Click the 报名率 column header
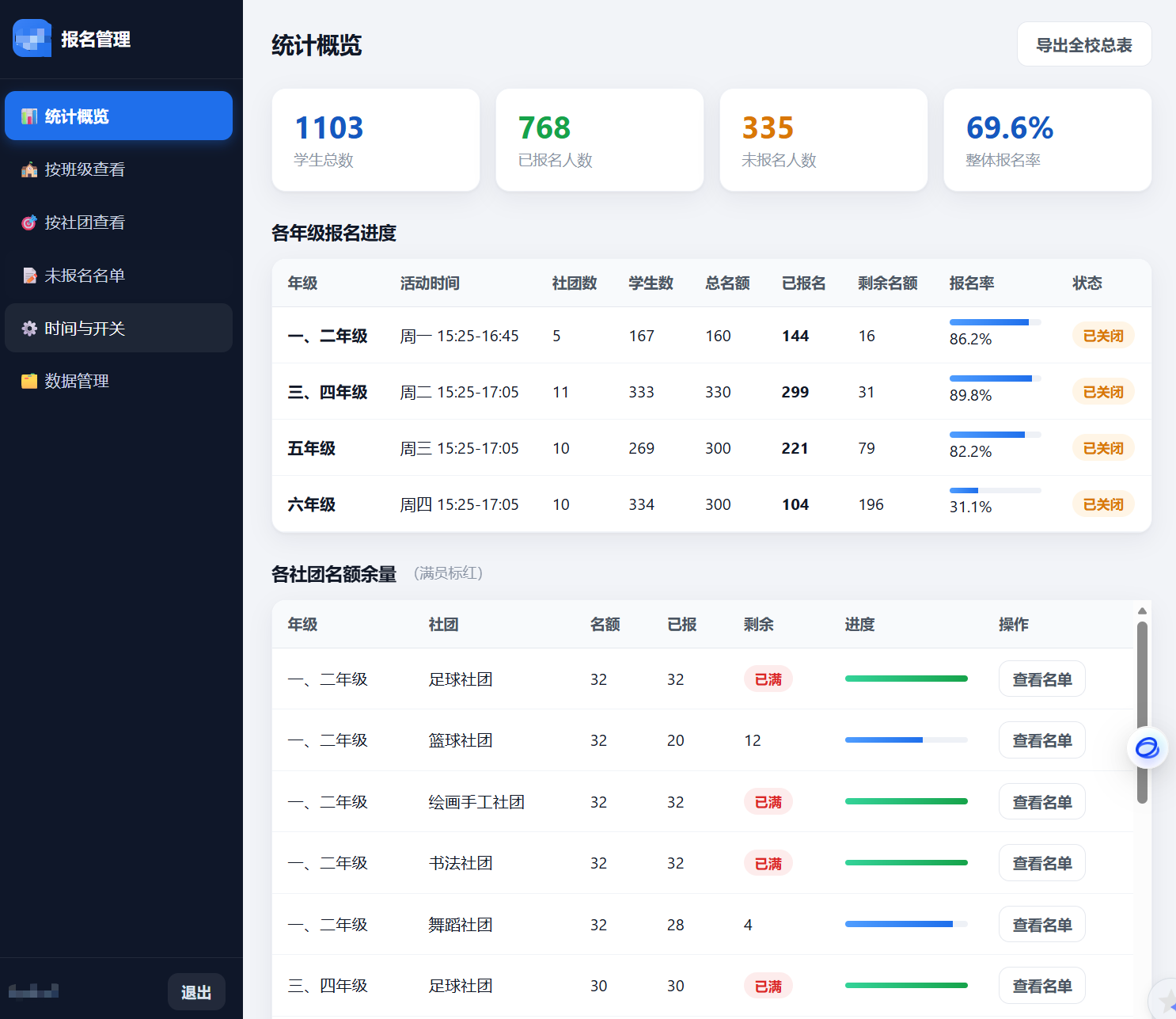 click(972, 283)
